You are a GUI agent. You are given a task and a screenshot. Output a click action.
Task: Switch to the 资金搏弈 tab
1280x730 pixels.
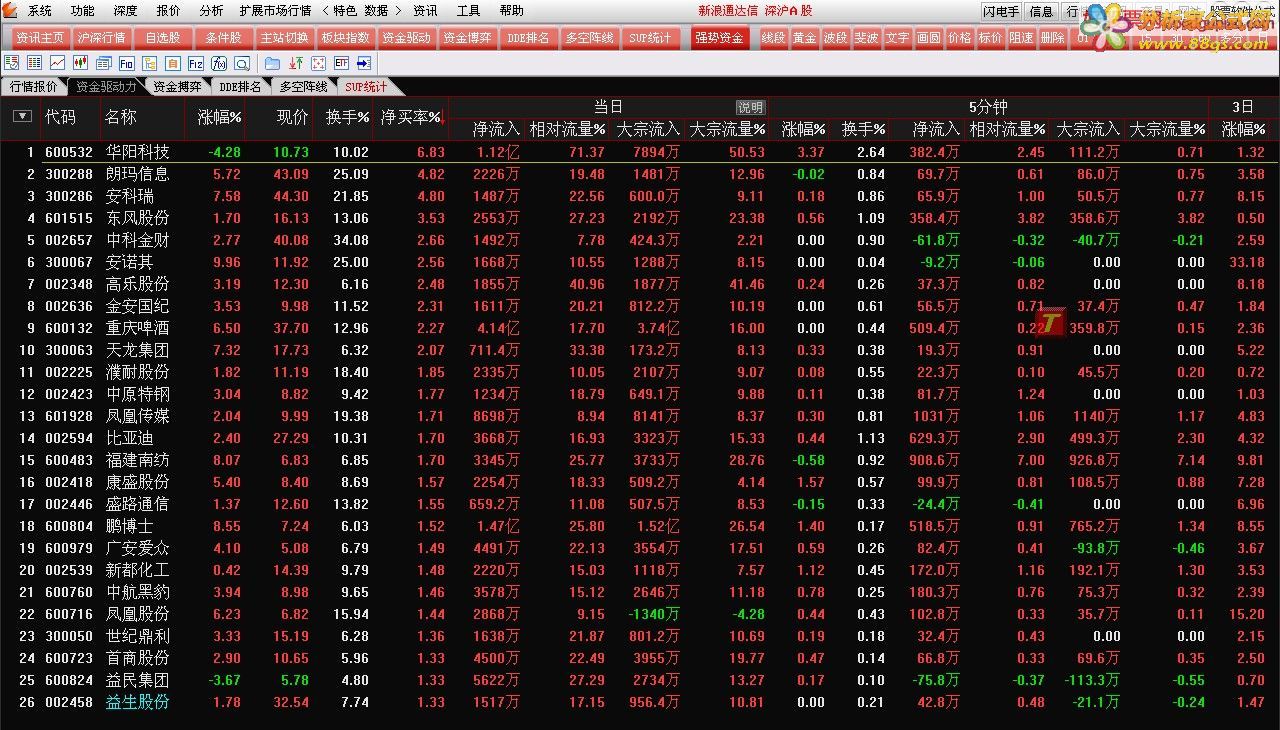pyautogui.click(x=176, y=87)
